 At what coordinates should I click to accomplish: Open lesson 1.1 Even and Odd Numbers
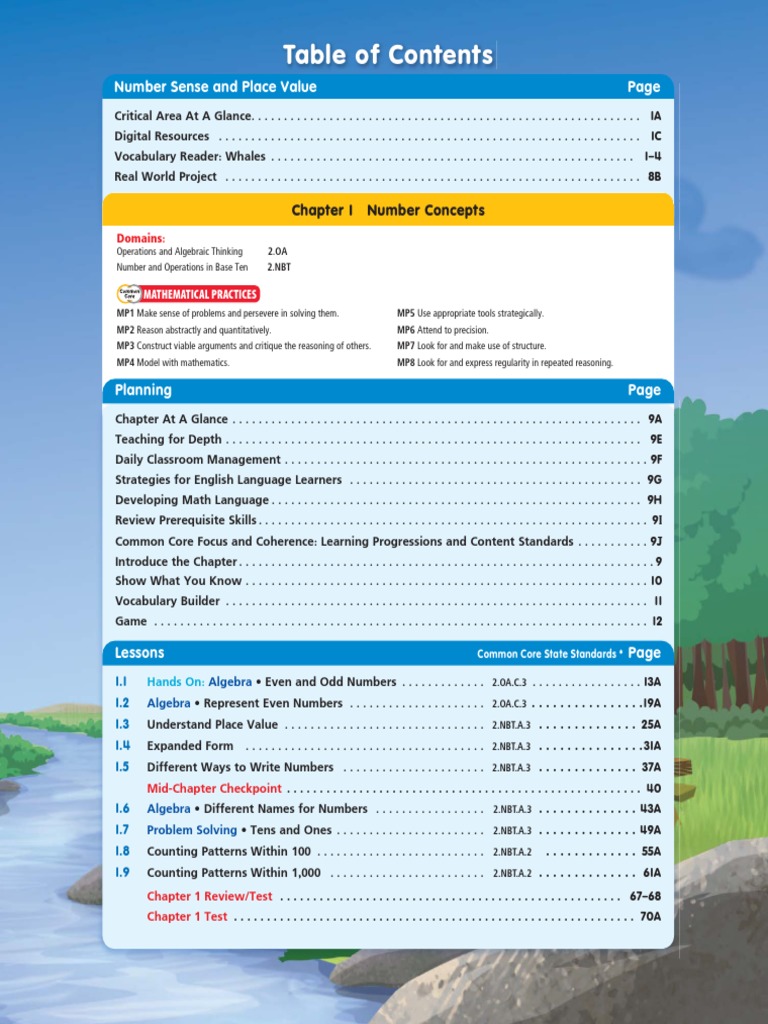pyautogui.click(x=388, y=682)
